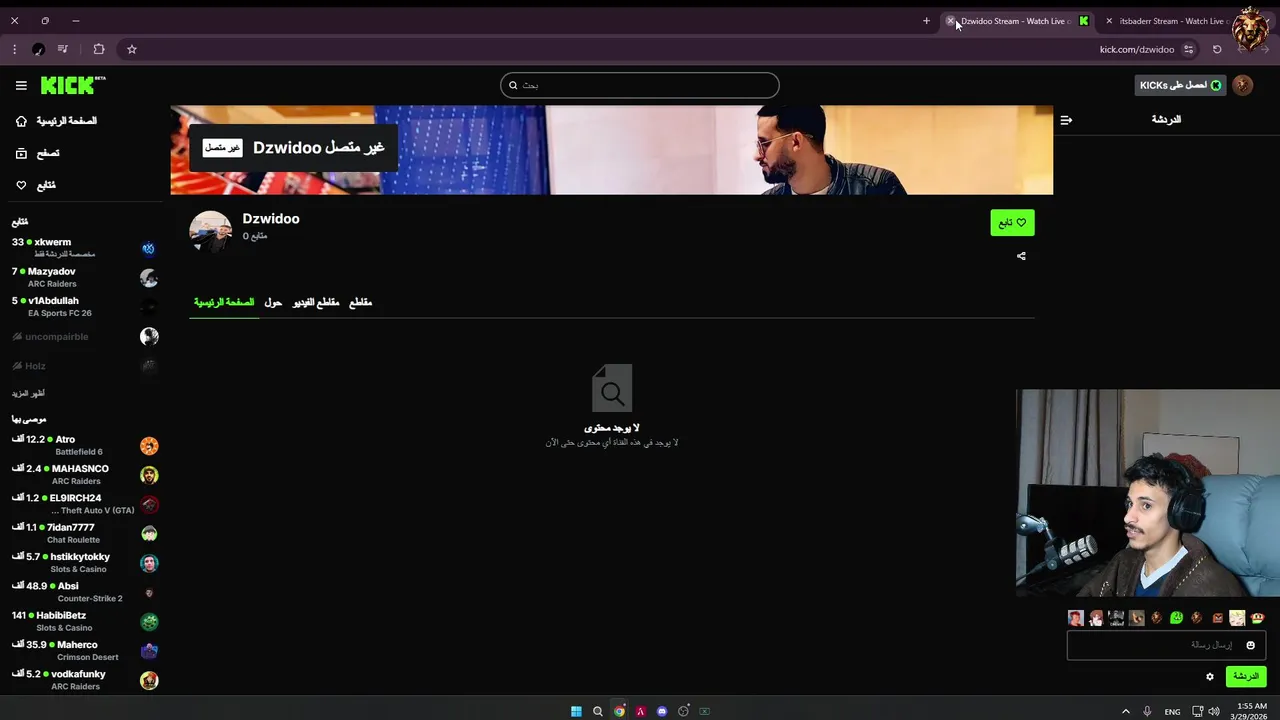The height and width of the screenshot is (720, 1280).
Task: Click the search box in Kick header
Action: click(x=639, y=85)
